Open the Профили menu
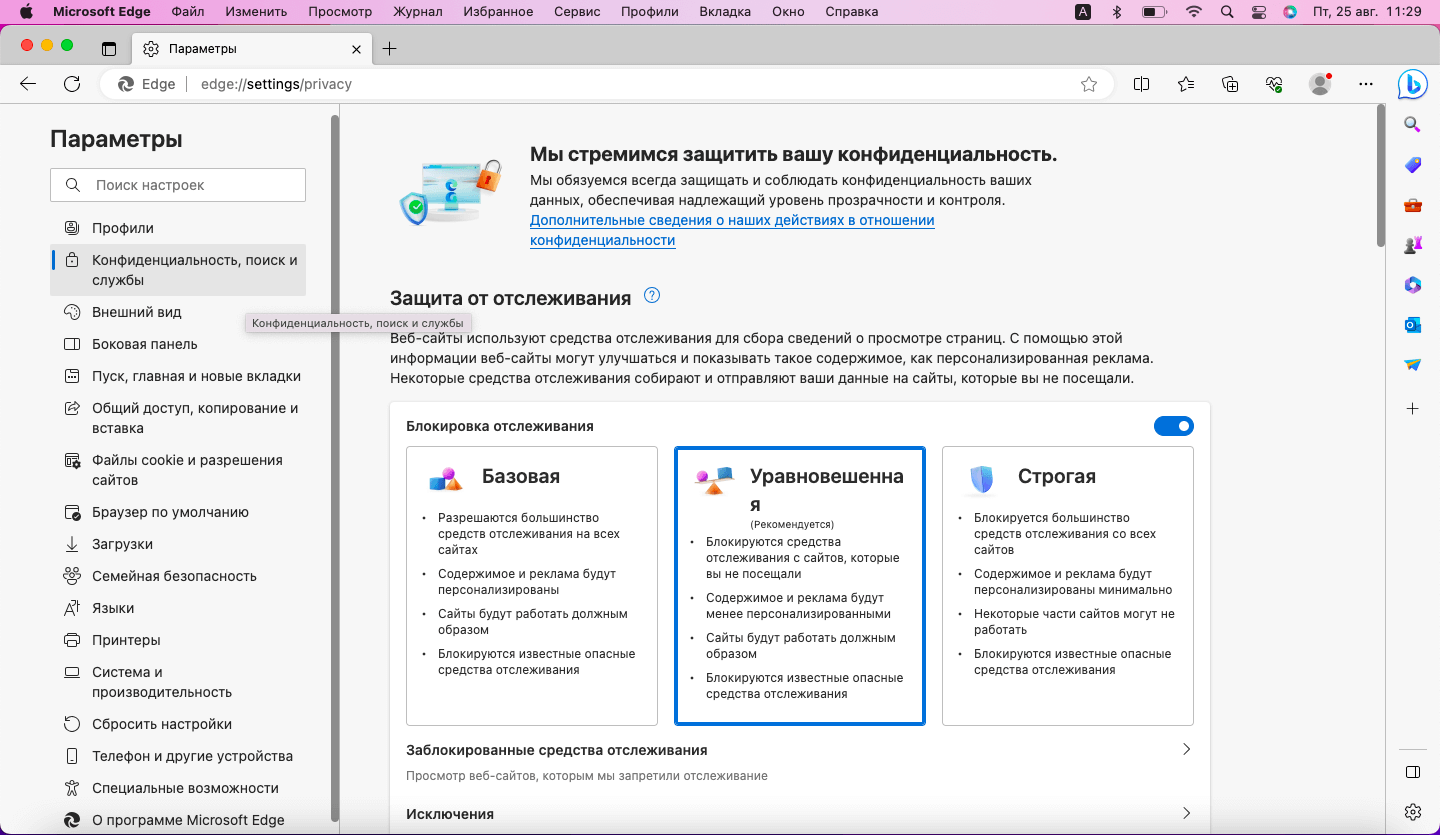Viewport: 1440px width, 835px height. (649, 12)
